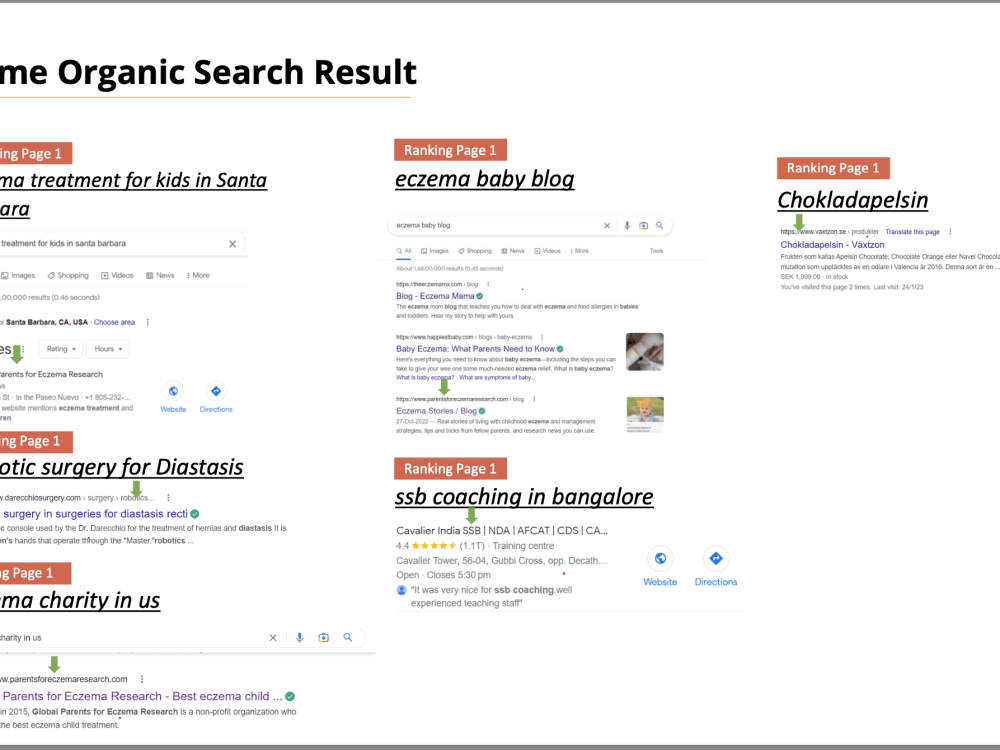Open 'Baby Eczema: What Parents Need to Know'
The width and height of the screenshot is (1000, 750).
pyautogui.click(x=475, y=349)
